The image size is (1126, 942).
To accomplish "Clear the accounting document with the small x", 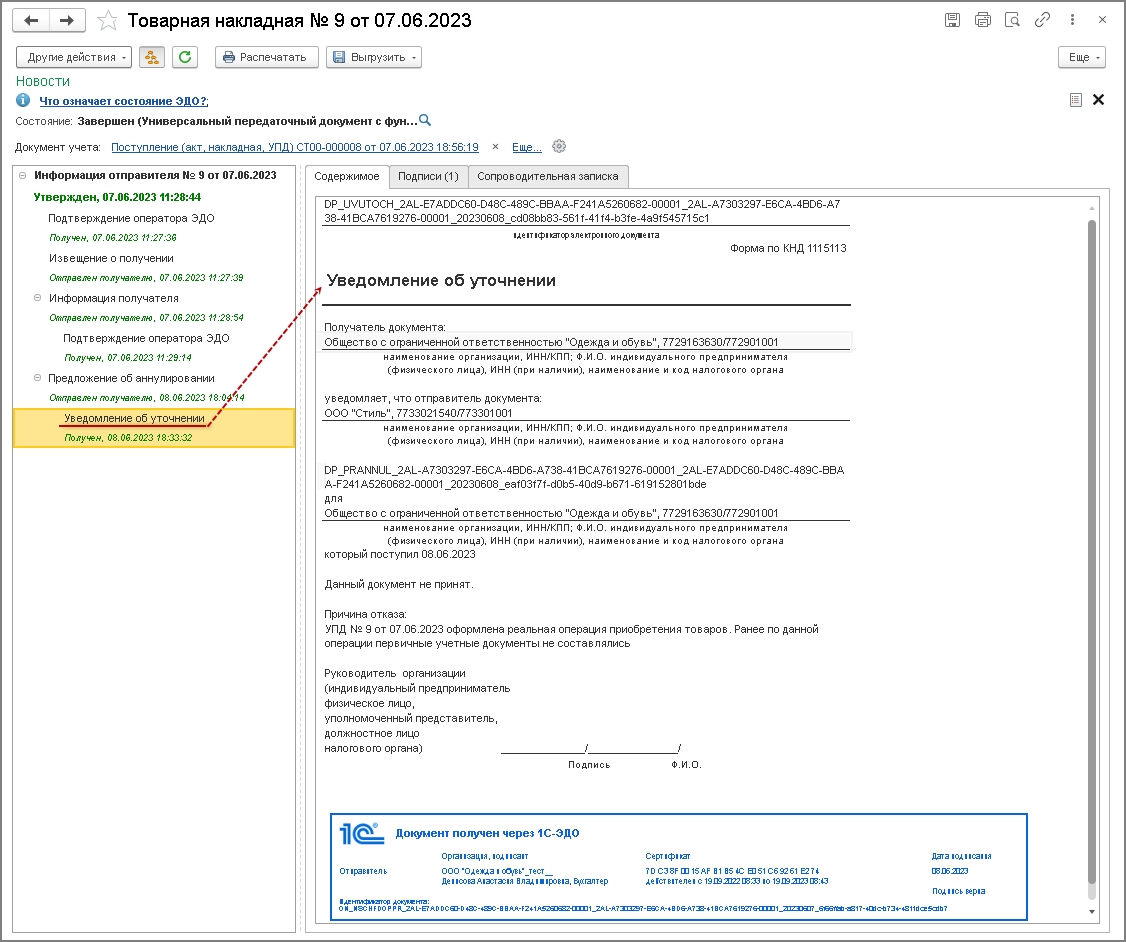I will pos(495,146).
